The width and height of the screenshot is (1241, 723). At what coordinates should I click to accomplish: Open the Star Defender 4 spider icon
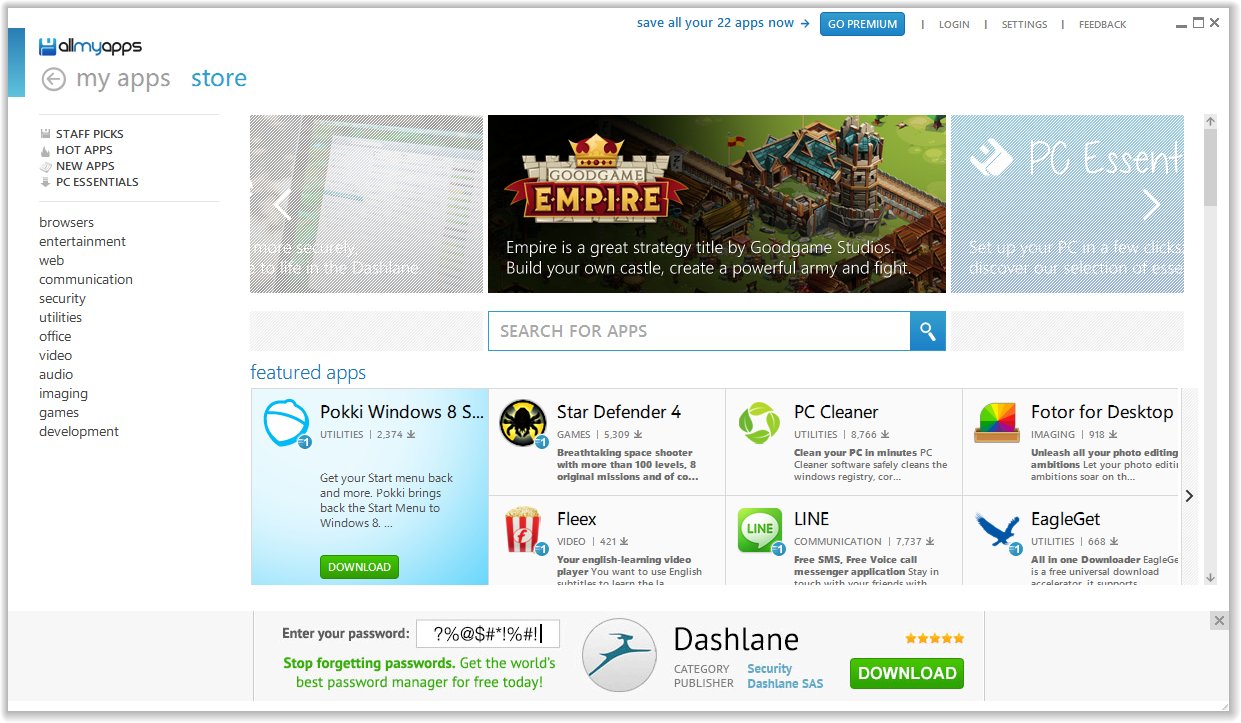pyautogui.click(x=522, y=423)
